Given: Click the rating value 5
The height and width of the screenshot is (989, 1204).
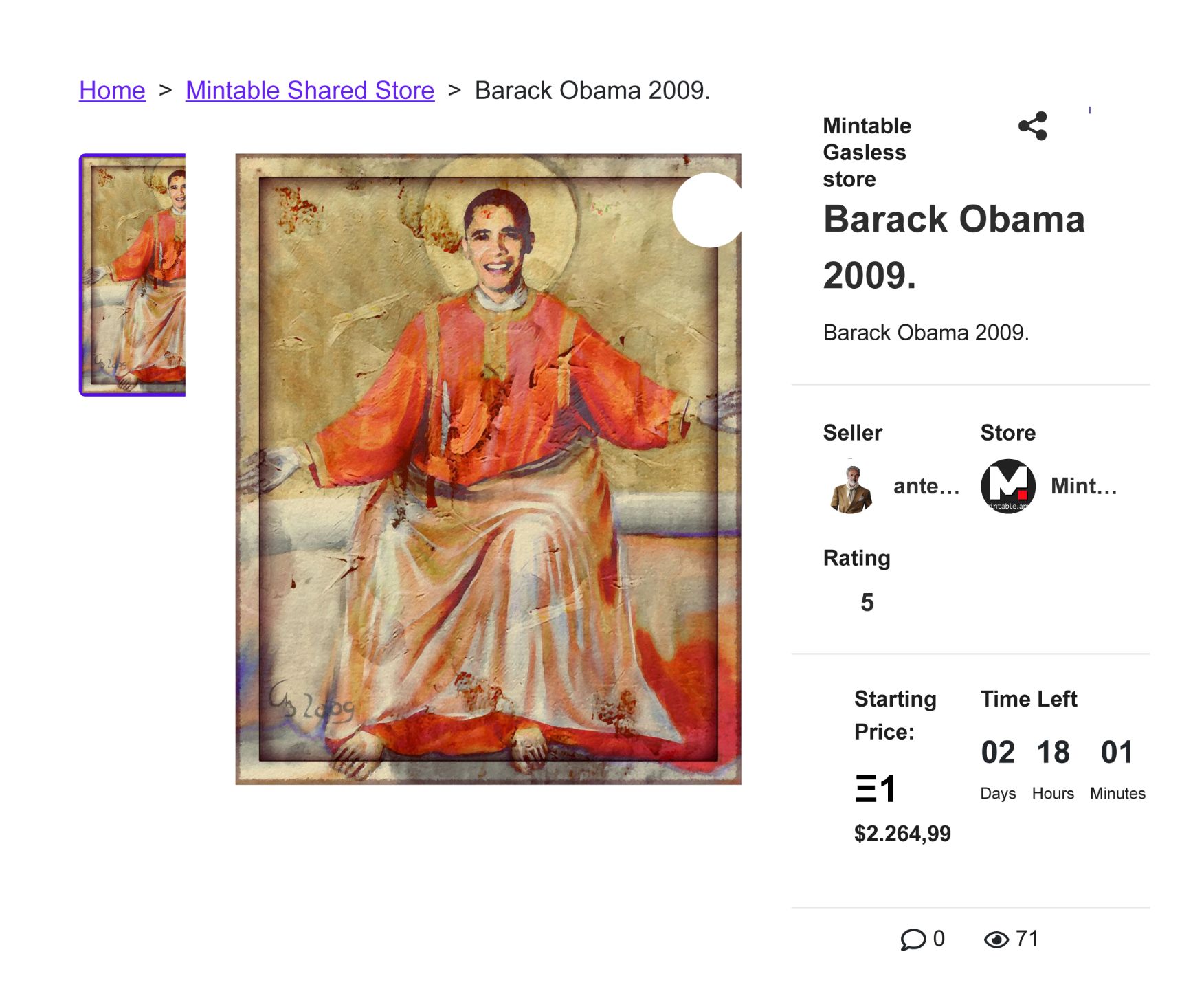Looking at the screenshot, I should coord(867,603).
